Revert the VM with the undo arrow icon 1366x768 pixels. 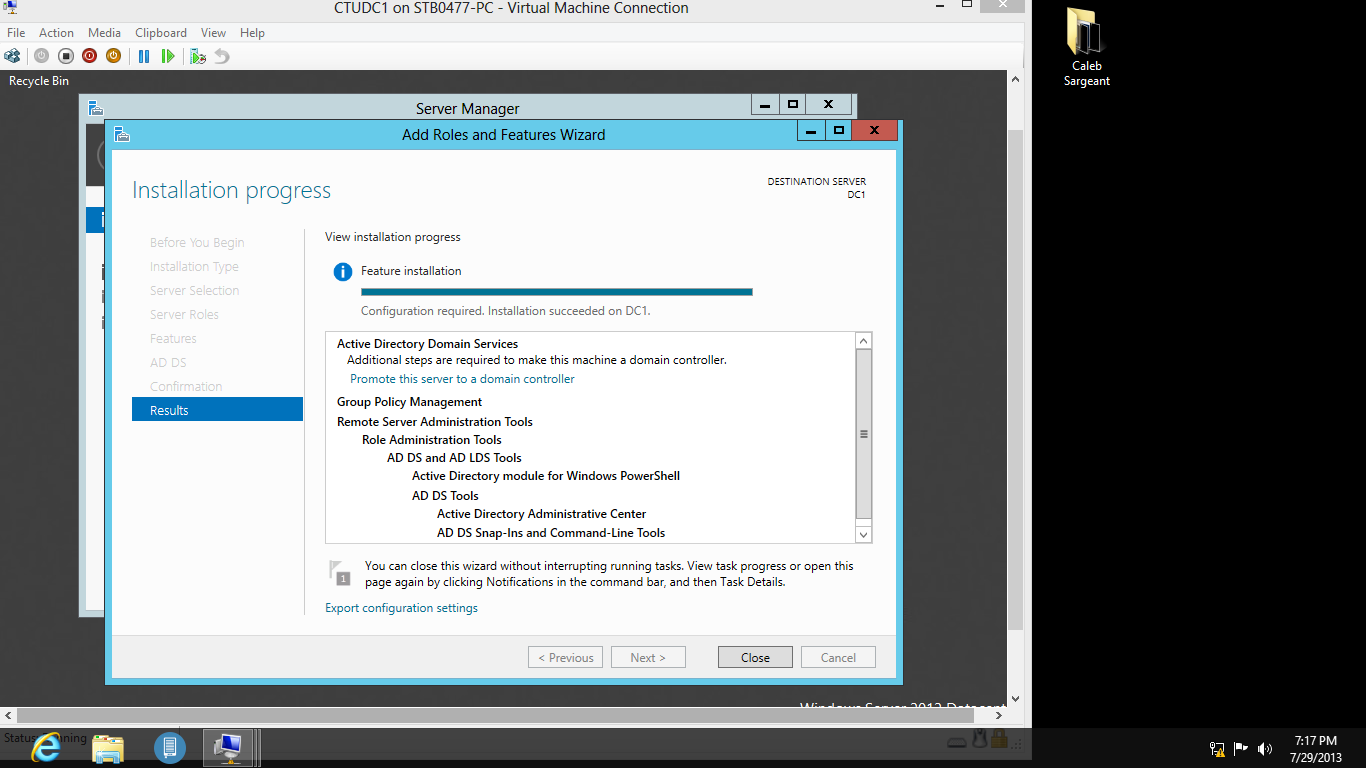[x=222, y=56]
